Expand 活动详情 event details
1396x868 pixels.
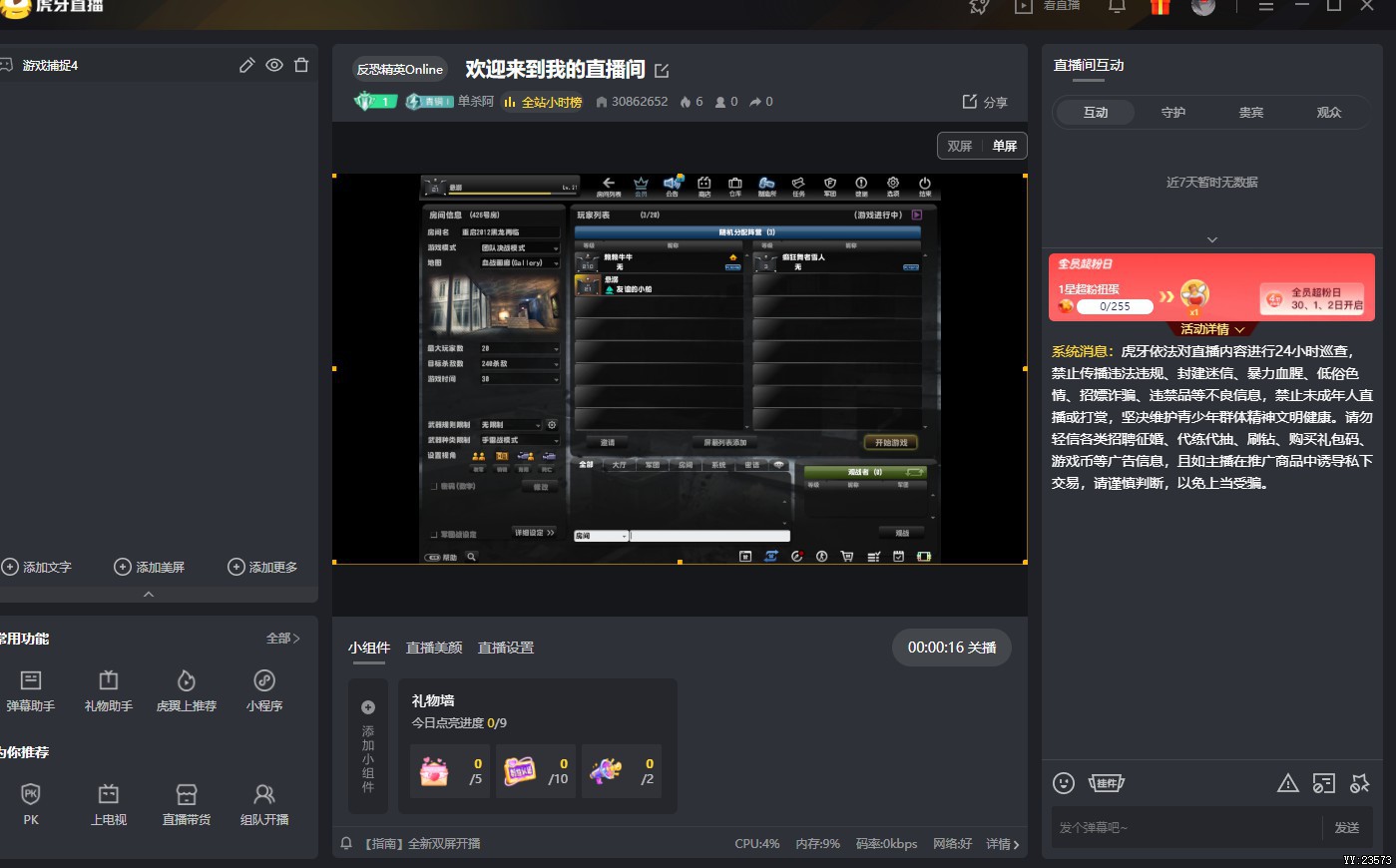1212,329
